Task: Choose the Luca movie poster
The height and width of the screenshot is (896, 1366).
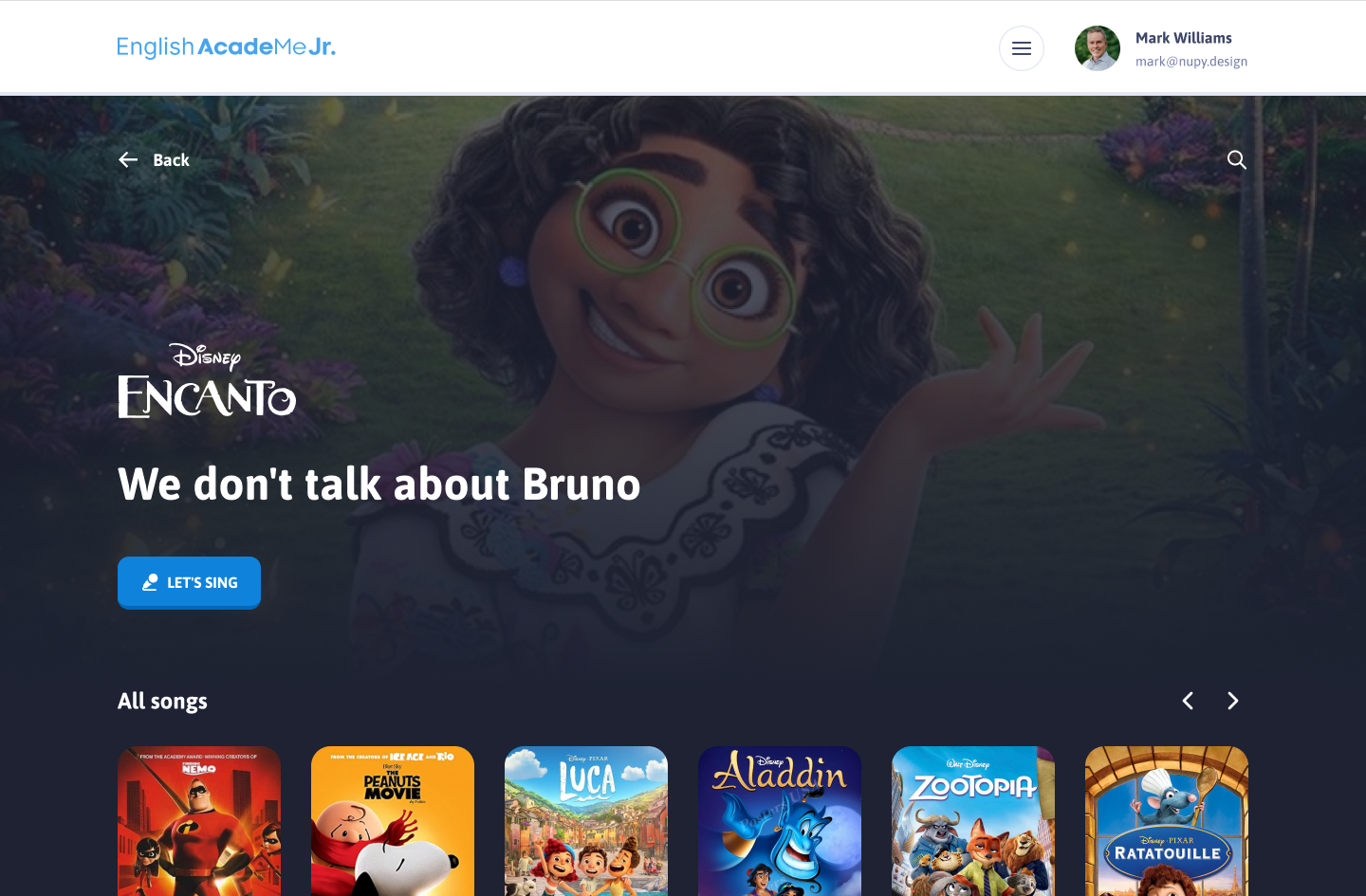Action: pyautogui.click(x=586, y=821)
